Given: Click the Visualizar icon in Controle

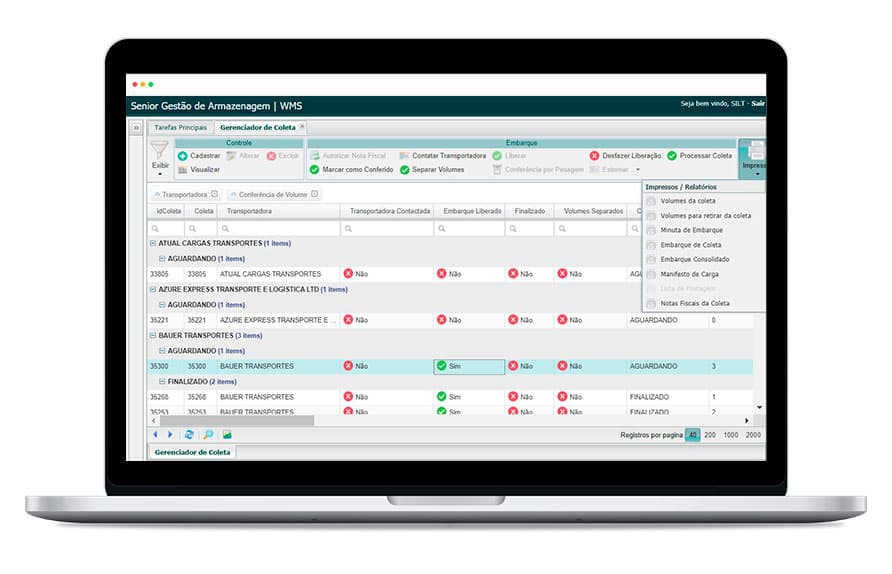Looking at the screenshot, I should point(183,170).
